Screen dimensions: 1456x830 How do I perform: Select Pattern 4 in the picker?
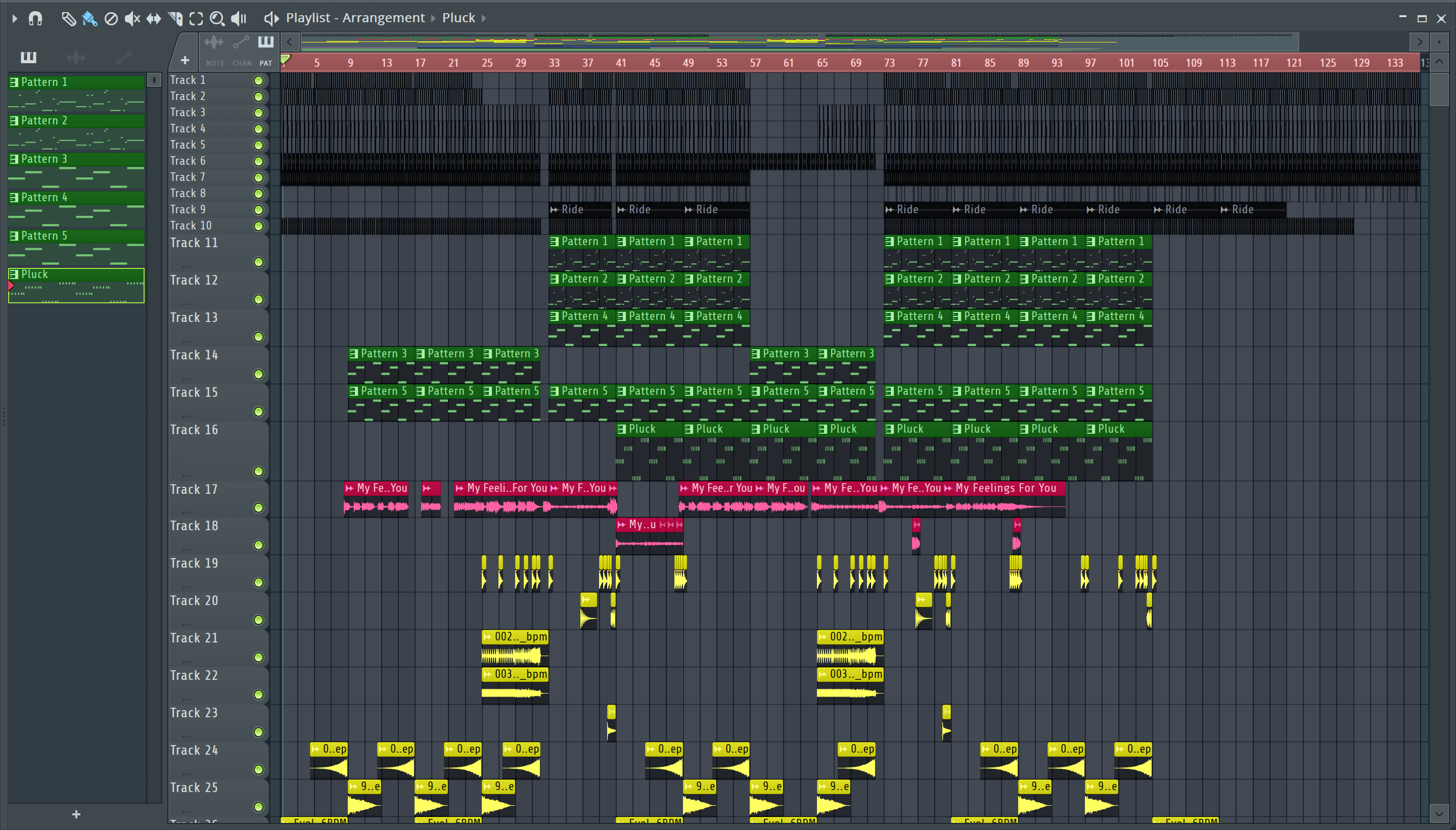(76, 209)
